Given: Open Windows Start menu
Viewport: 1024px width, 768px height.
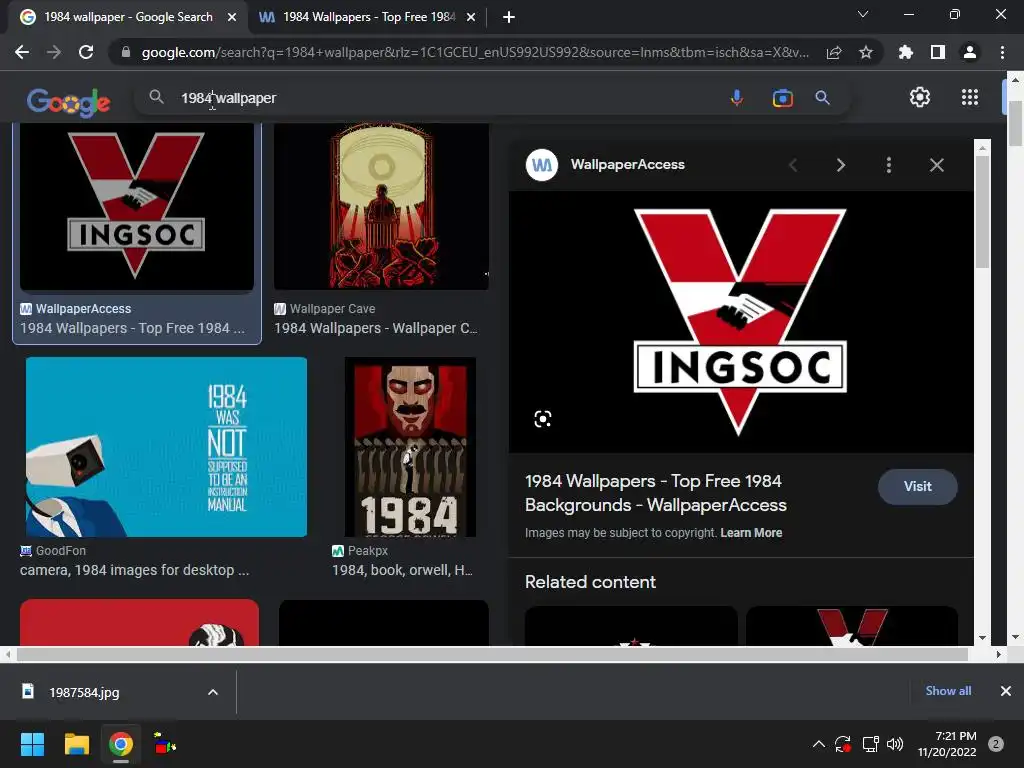Looking at the screenshot, I should 32,744.
